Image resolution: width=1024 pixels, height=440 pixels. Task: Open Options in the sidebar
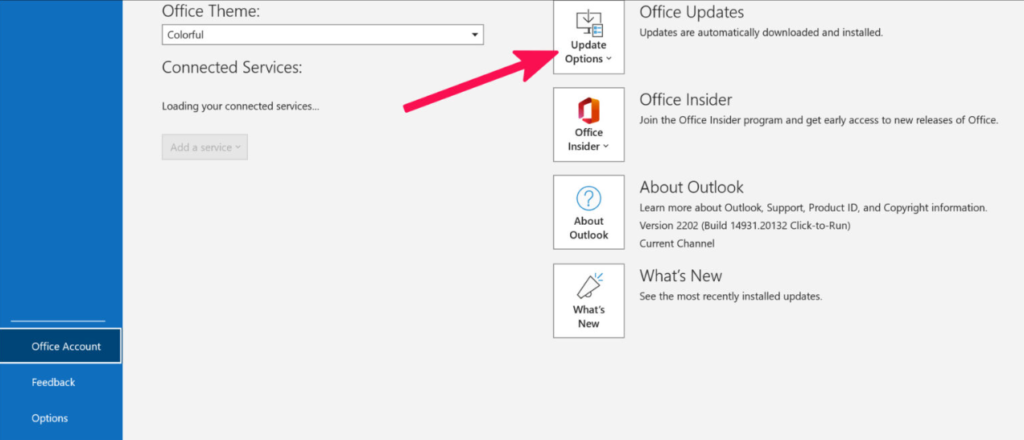(x=50, y=418)
